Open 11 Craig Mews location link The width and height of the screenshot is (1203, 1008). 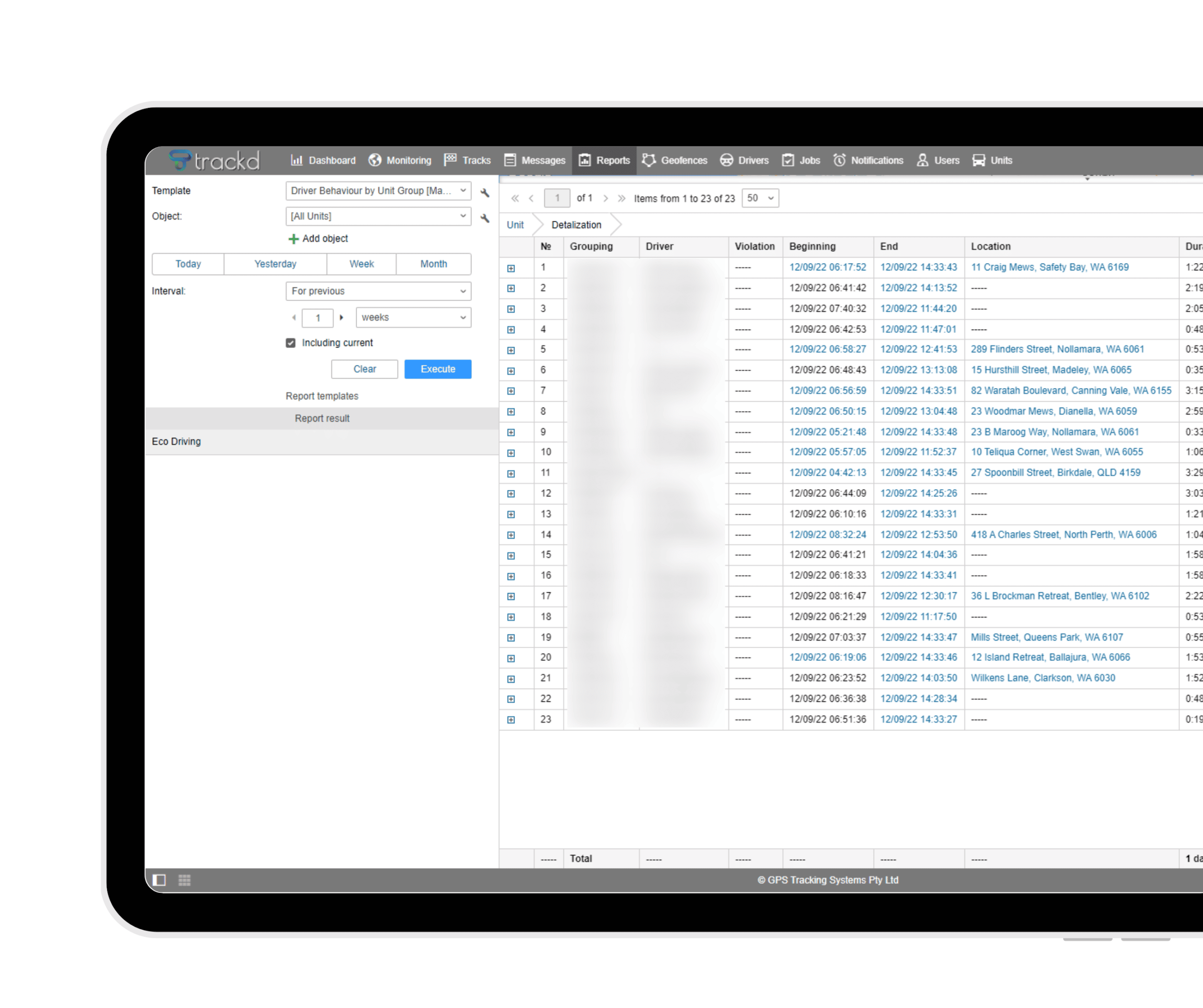pos(1049,267)
